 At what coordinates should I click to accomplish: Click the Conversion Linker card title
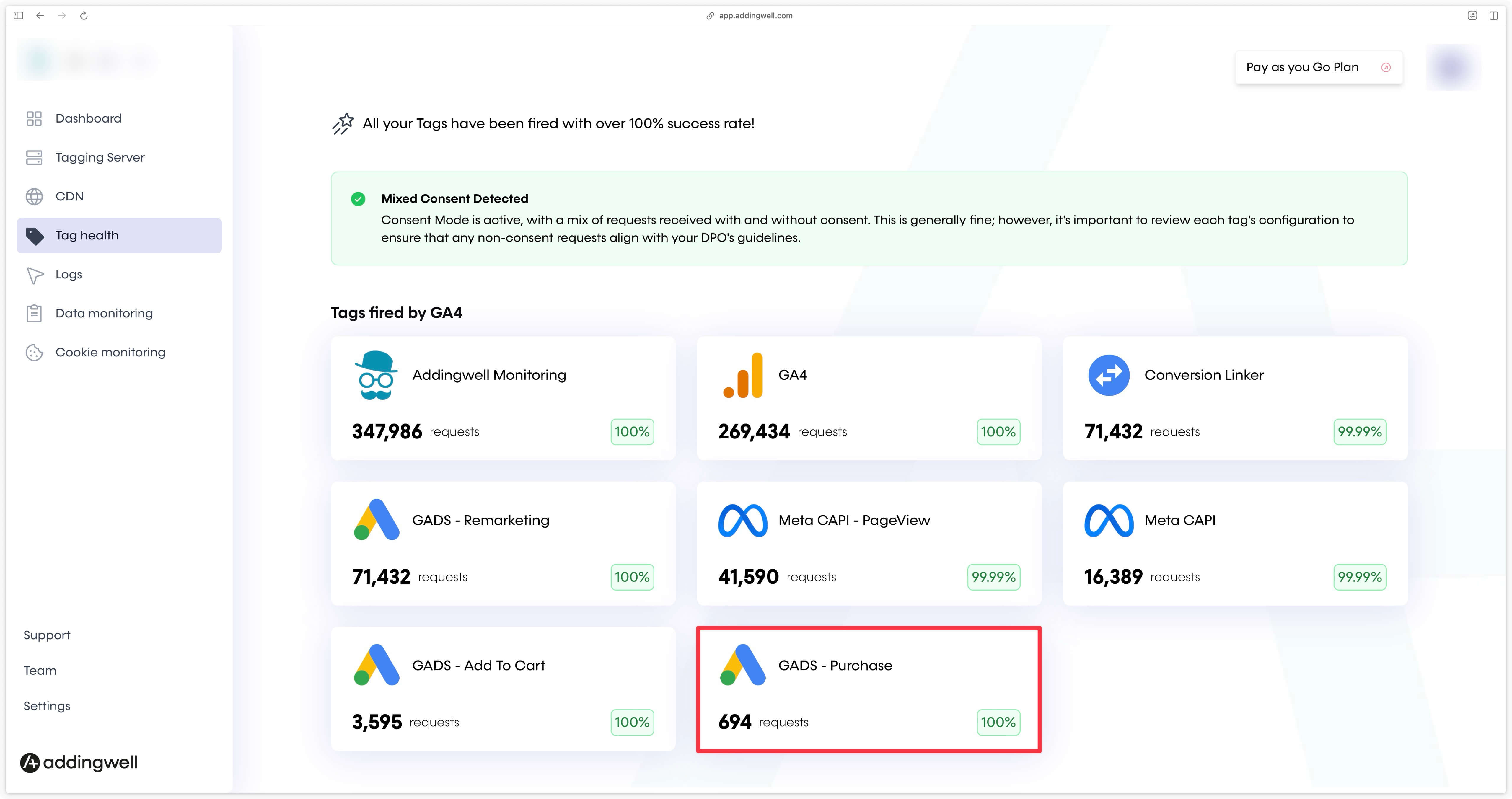tap(1204, 375)
